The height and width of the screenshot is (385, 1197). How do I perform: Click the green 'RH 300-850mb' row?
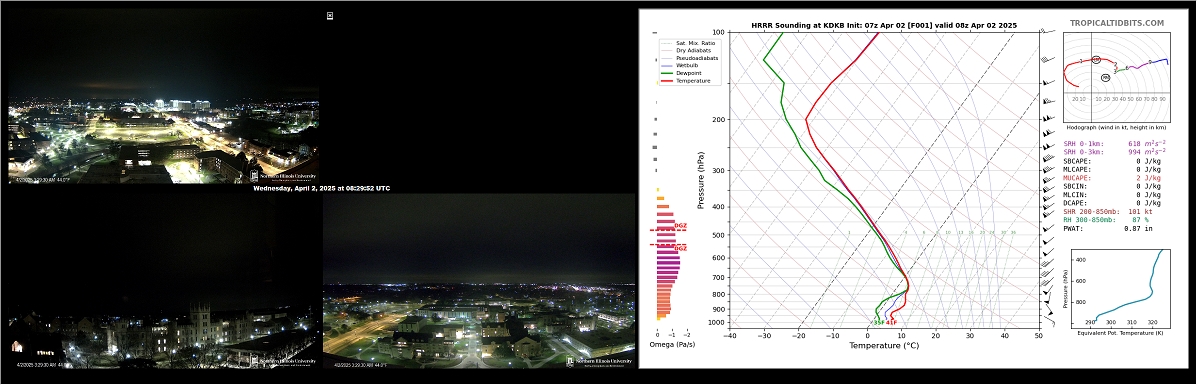pyautogui.click(x=1109, y=220)
